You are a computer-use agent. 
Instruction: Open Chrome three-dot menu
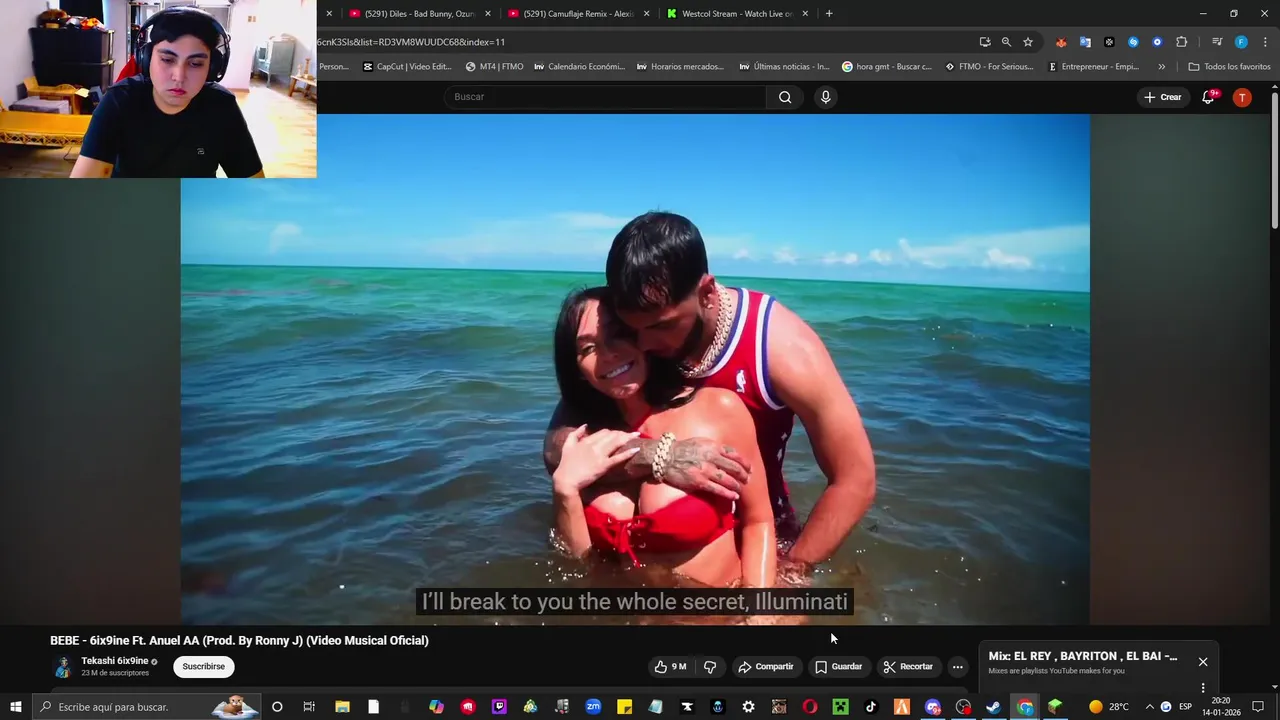[1266, 42]
